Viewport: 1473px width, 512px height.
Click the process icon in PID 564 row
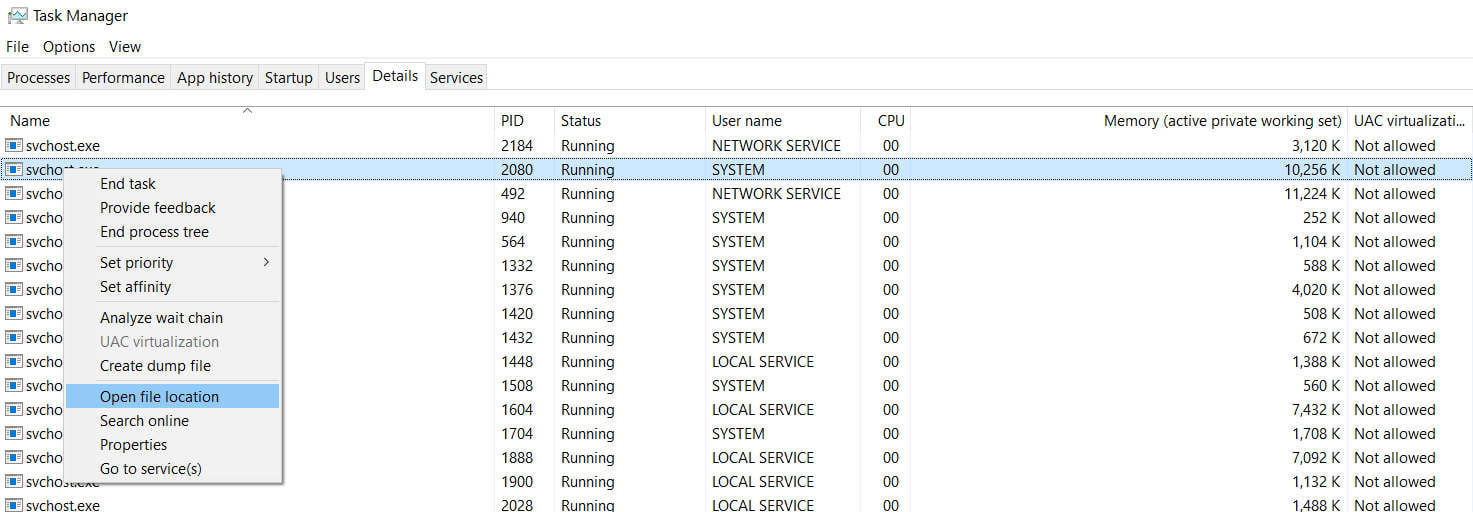coord(14,242)
